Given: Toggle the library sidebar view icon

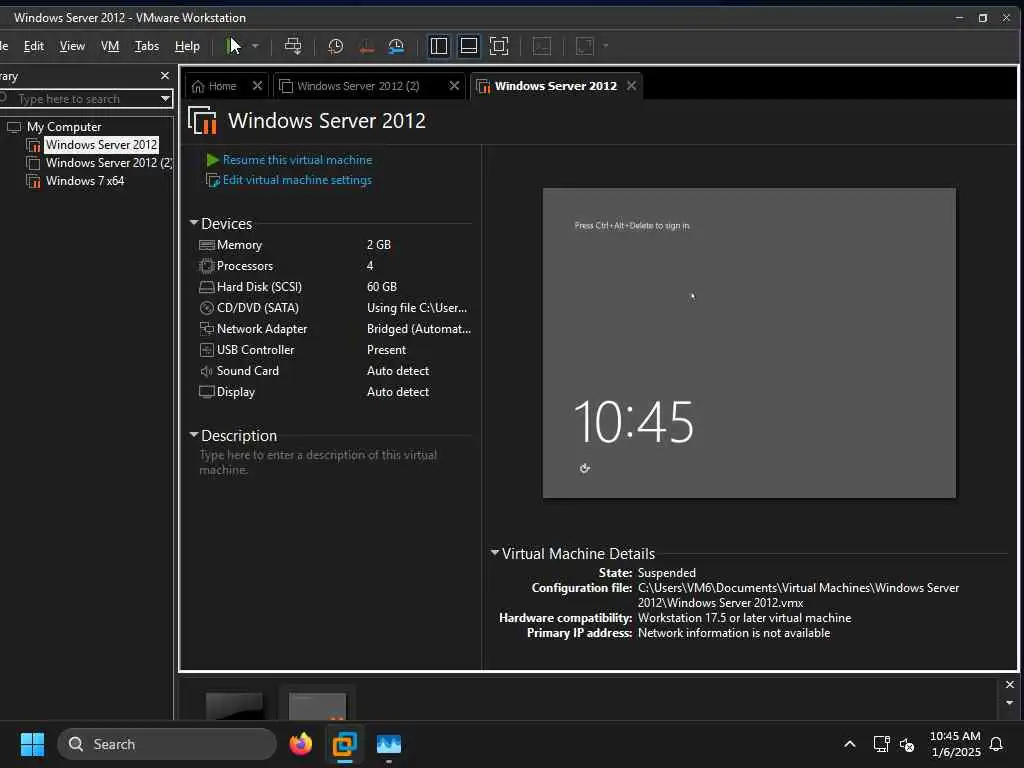Looking at the screenshot, I should [x=439, y=46].
